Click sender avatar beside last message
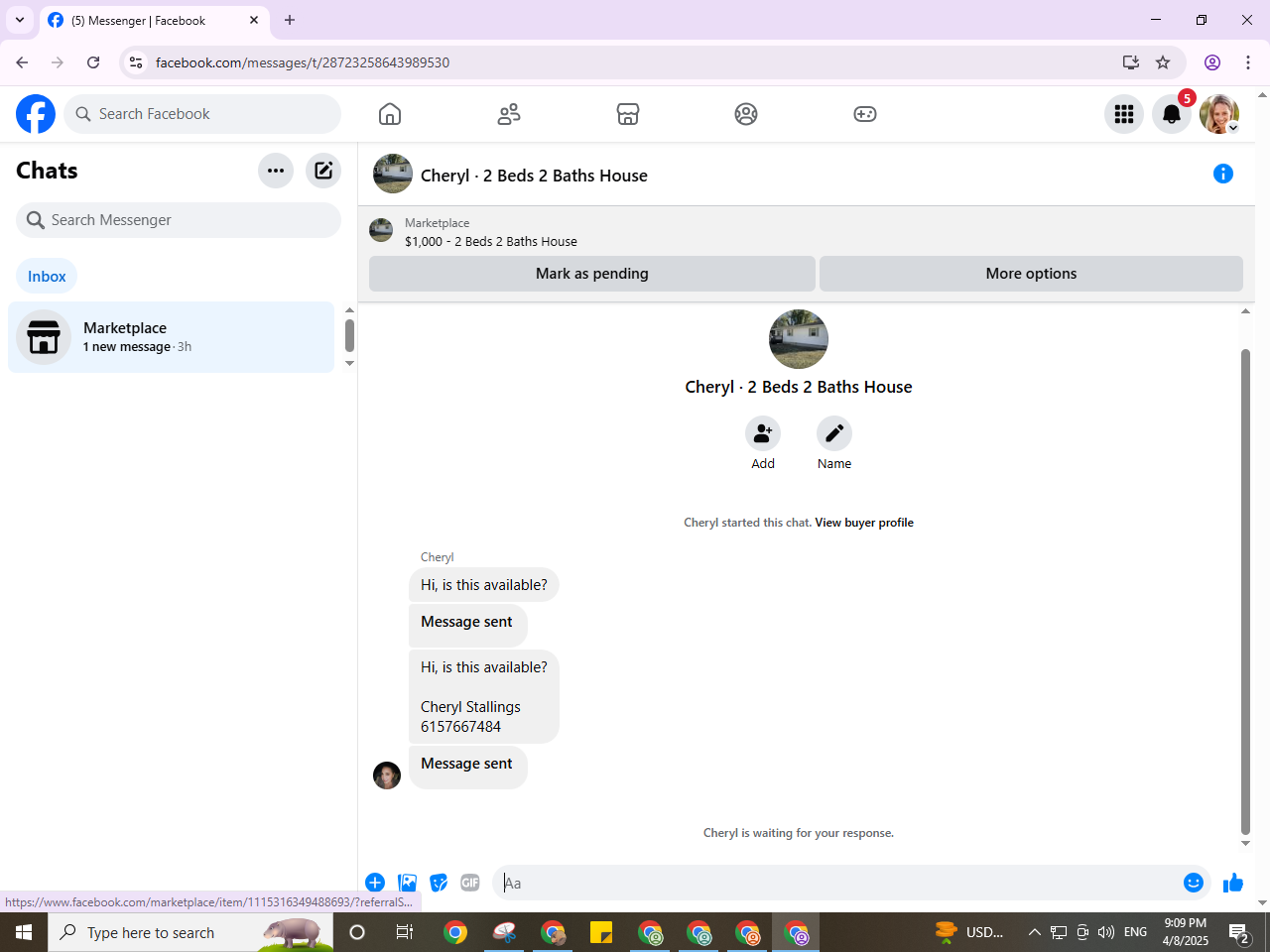This screenshot has height=952, width=1270. [x=387, y=775]
